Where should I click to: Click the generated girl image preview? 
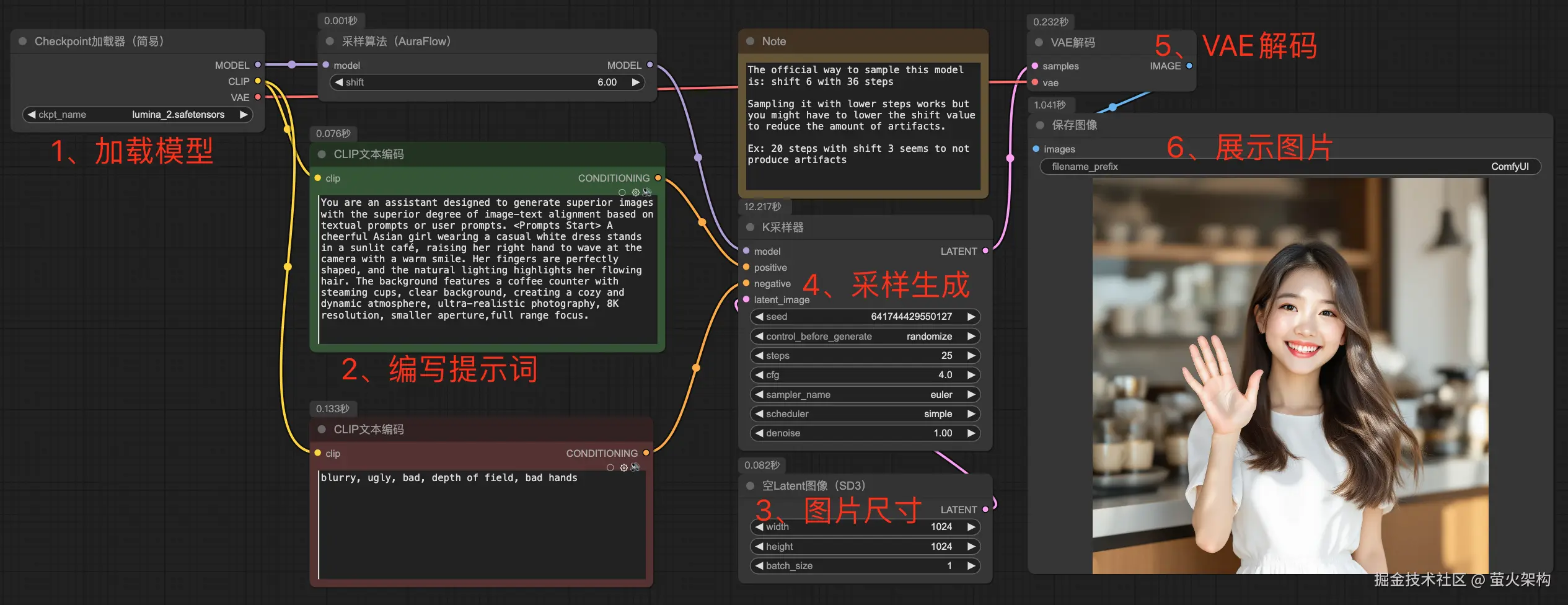(x=1290, y=376)
